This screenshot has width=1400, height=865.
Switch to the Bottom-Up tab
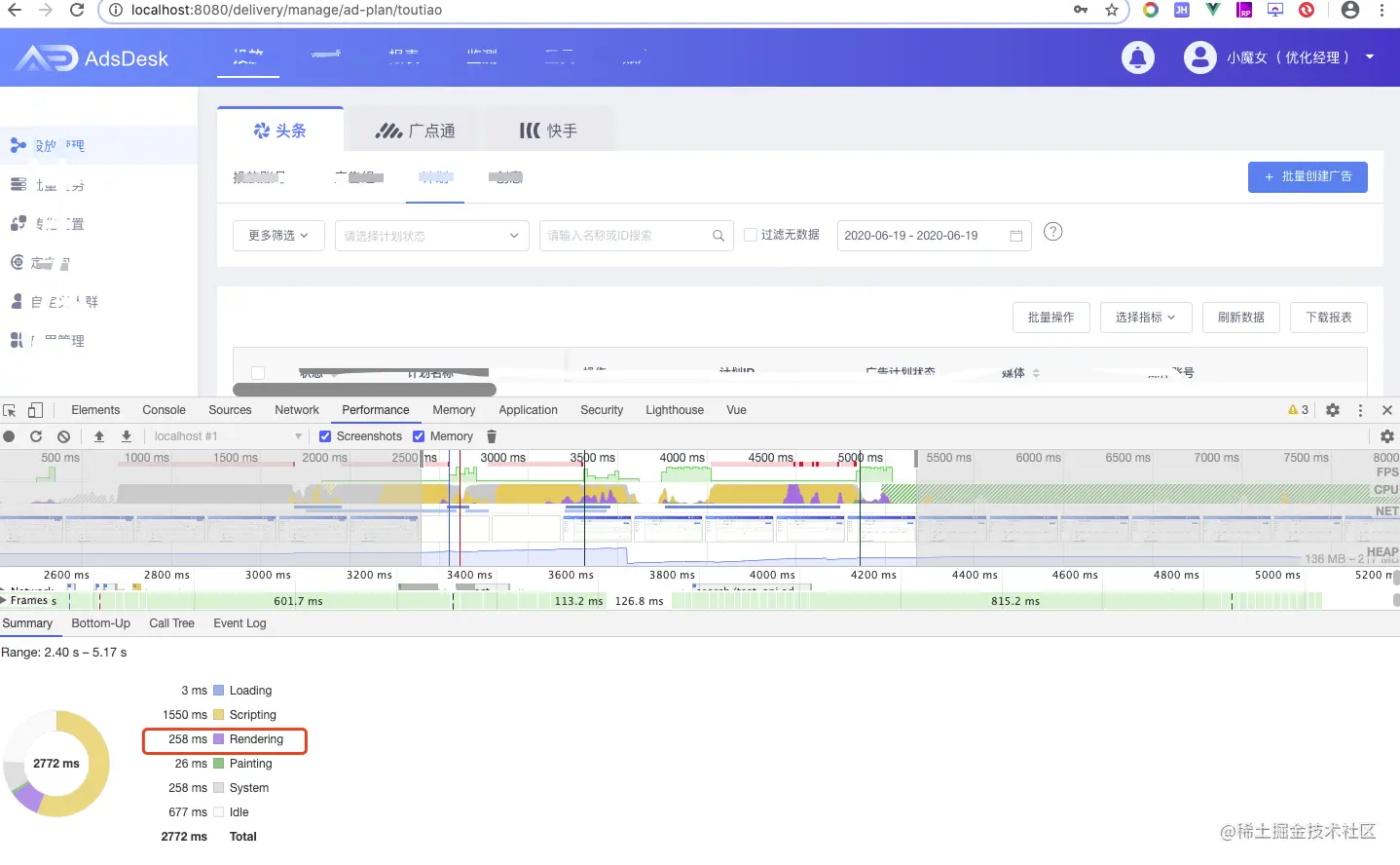[x=100, y=623]
